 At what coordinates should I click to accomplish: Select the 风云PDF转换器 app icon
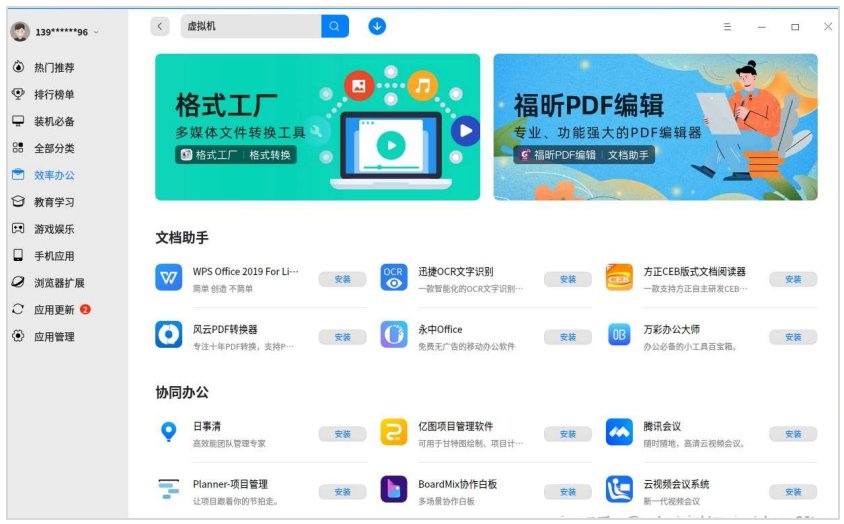pos(168,335)
